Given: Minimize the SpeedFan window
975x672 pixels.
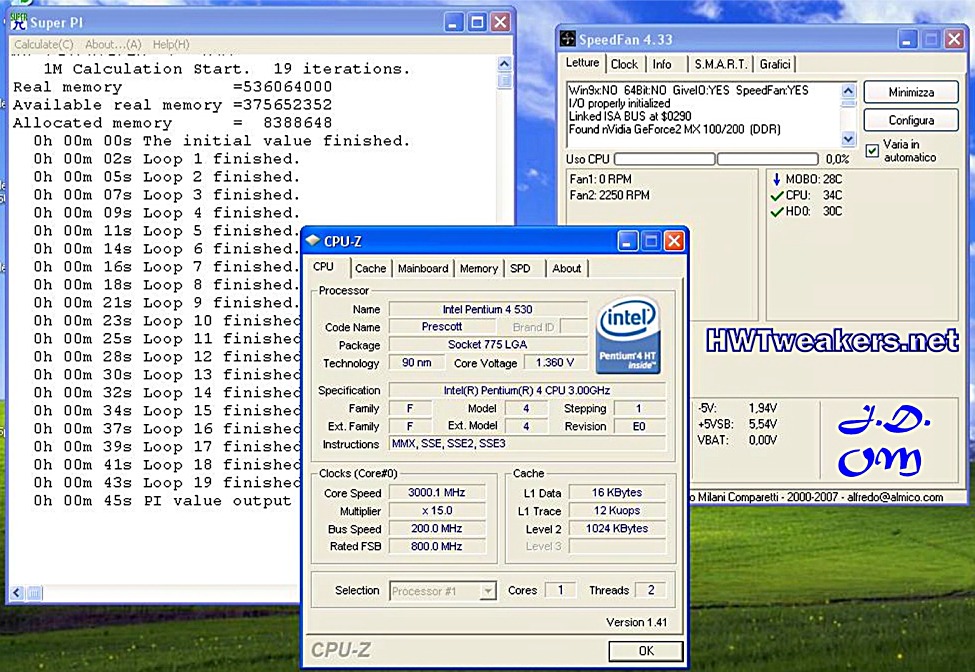Looking at the screenshot, I should click(907, 40).
